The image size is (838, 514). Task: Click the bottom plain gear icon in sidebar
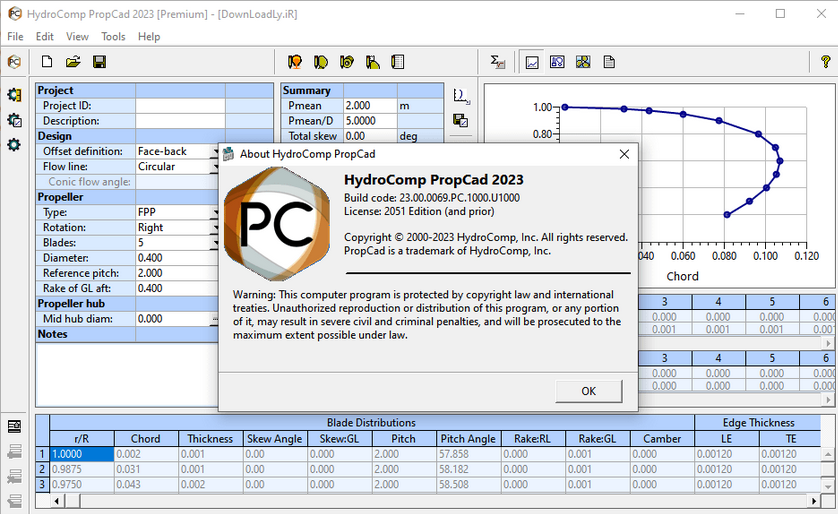click(14, 145)
